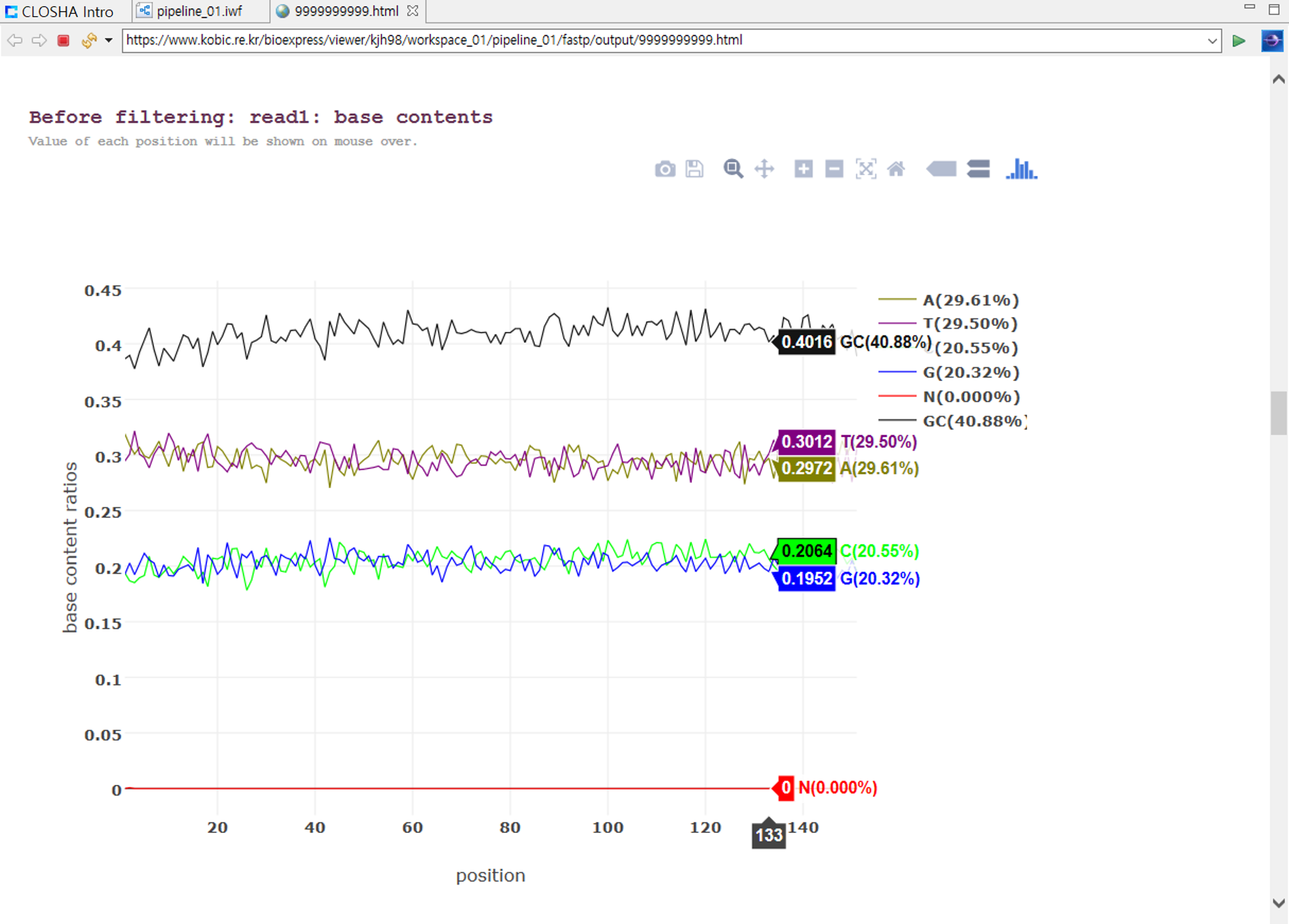
Task: Select the Pan arrows tool
Action: (764, 169)
